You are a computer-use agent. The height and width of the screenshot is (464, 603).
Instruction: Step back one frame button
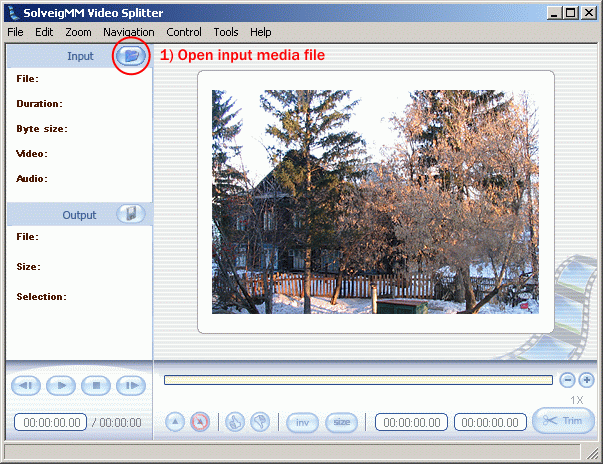coord(26,385)
